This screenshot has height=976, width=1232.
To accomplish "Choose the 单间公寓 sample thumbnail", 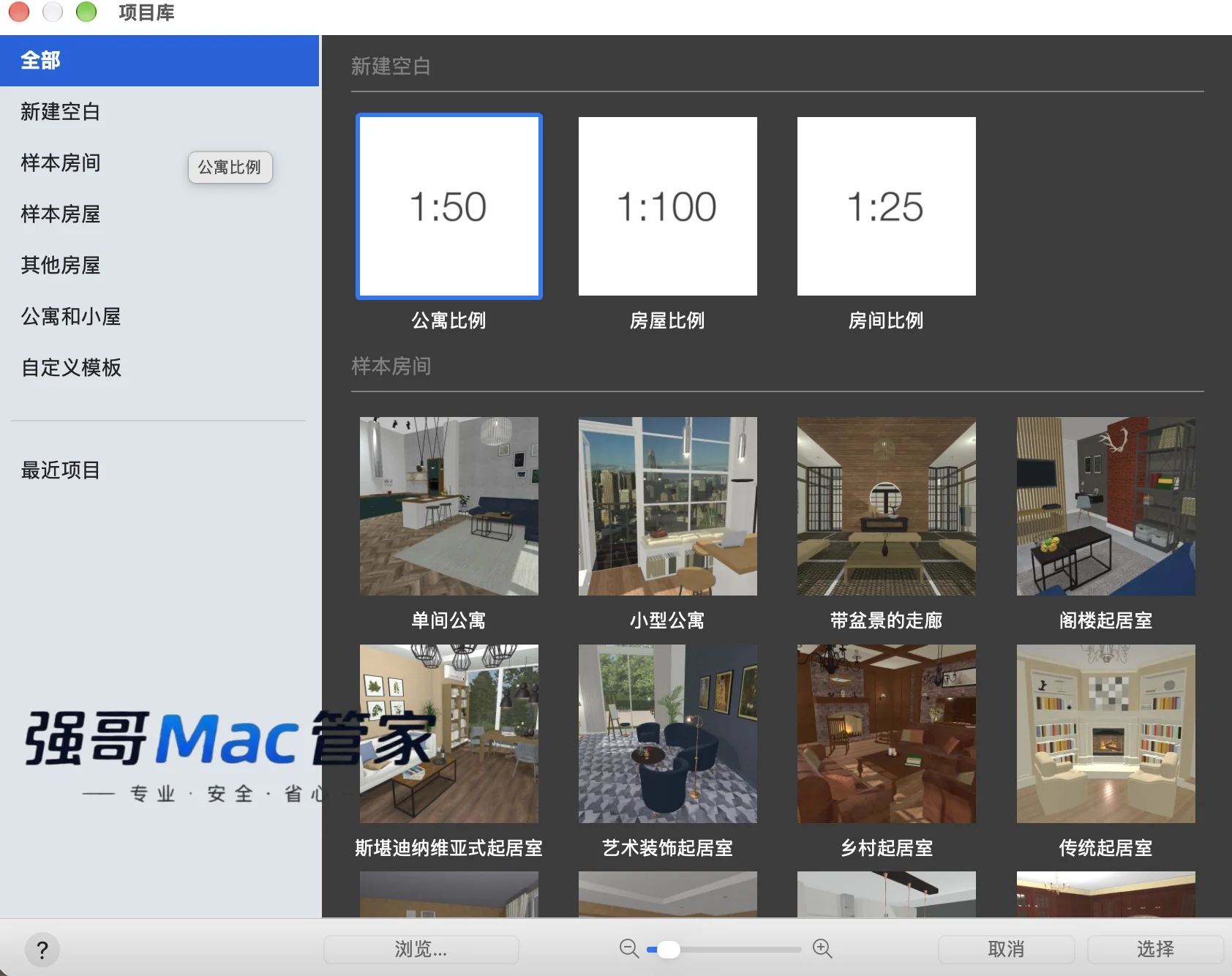I will [x=448, y=506].
